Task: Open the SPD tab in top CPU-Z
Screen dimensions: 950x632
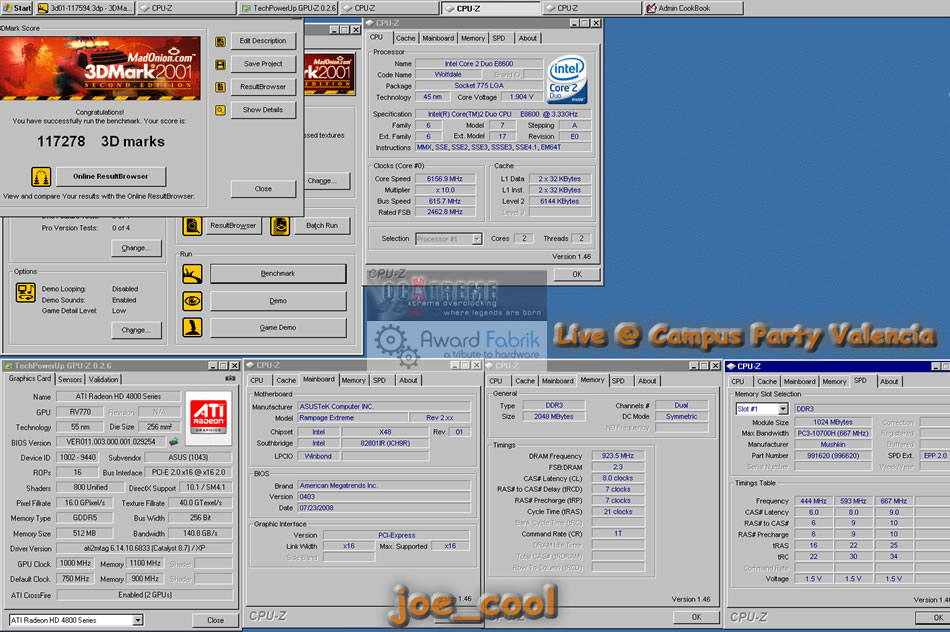Action: (499, 38)
